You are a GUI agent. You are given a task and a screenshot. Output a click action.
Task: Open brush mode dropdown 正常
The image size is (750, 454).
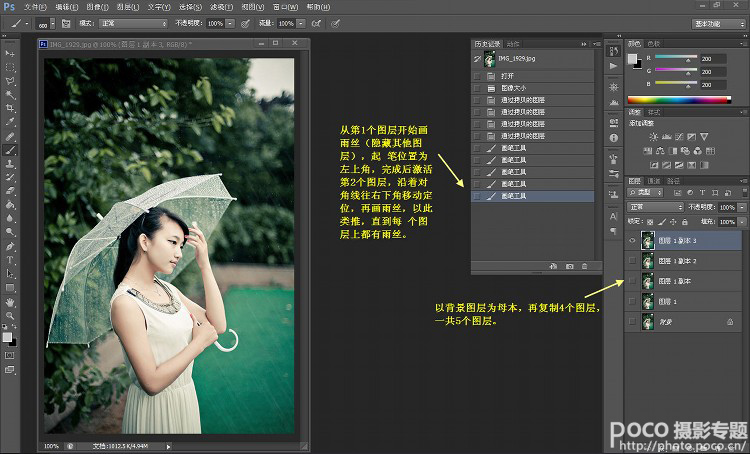point(133,23)
